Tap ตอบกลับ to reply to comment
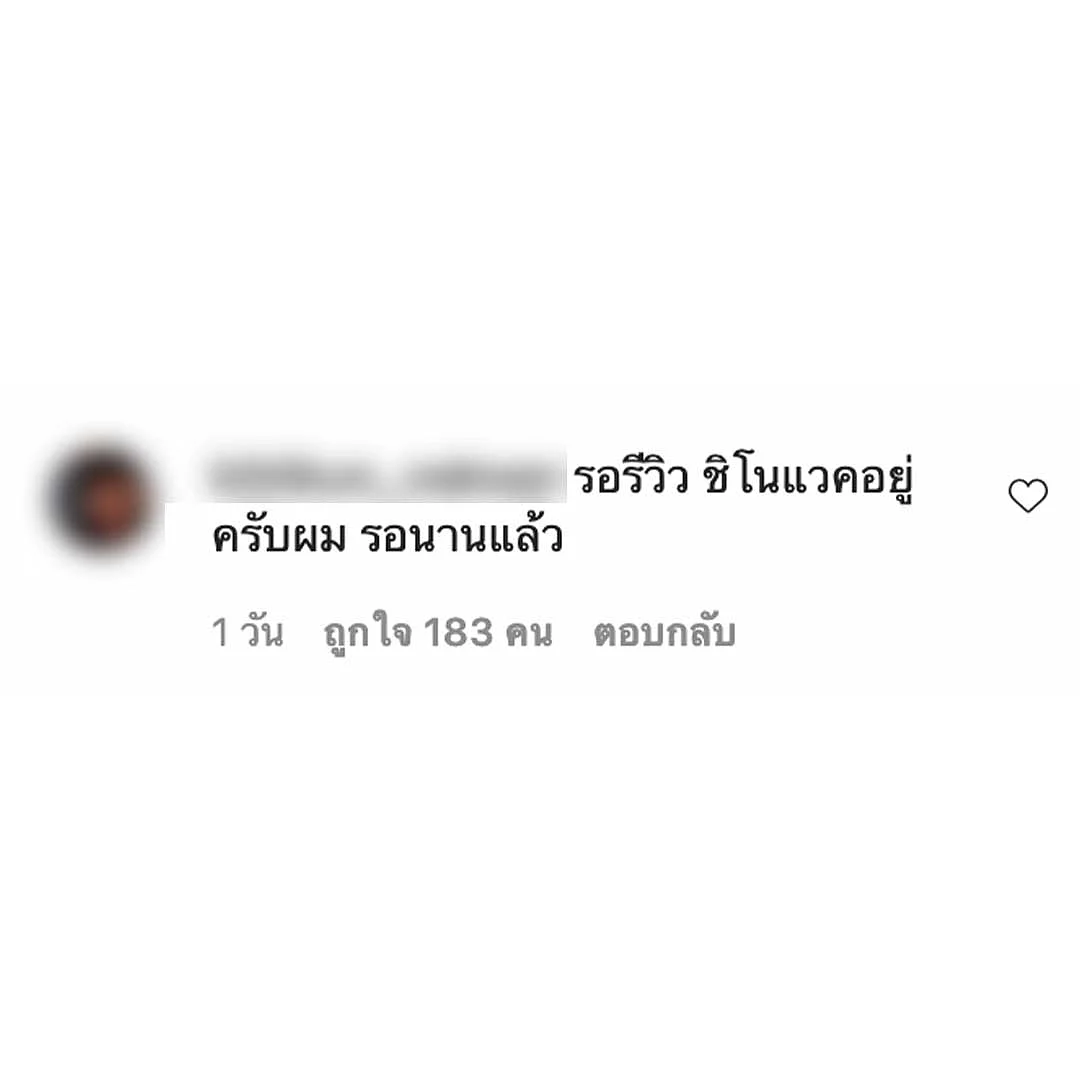1080x1080 pixels. [x=665, y=633]
